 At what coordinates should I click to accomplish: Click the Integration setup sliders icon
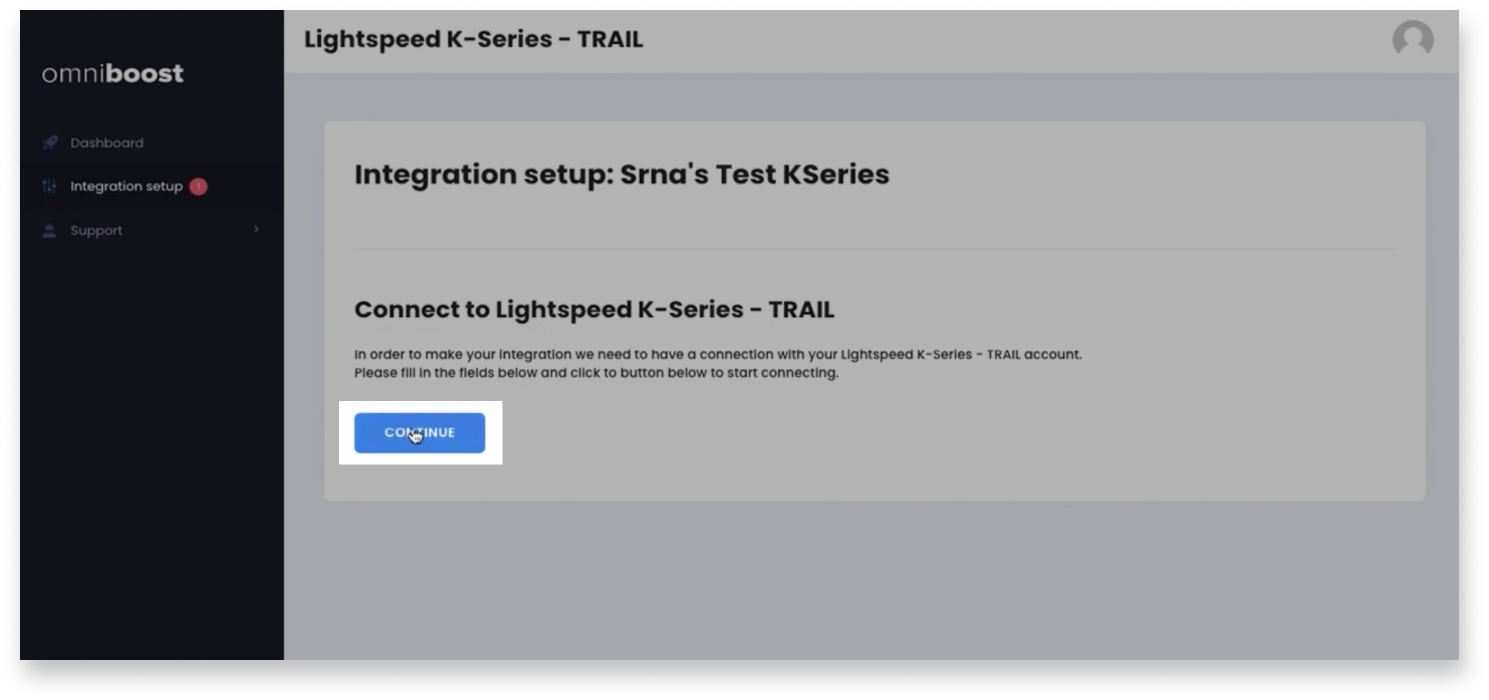[50, 187]
